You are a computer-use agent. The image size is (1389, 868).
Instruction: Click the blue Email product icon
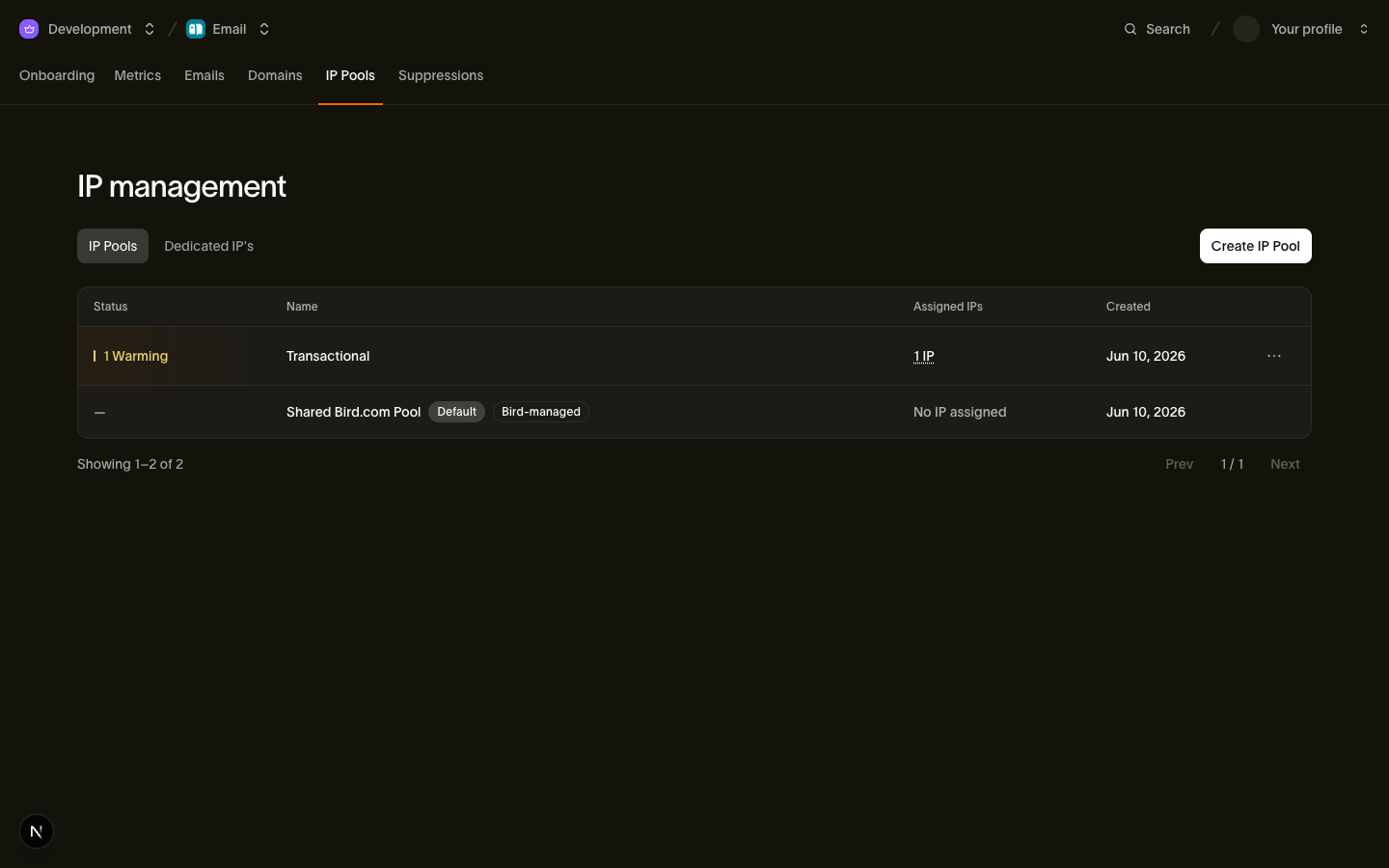(196, 29)
